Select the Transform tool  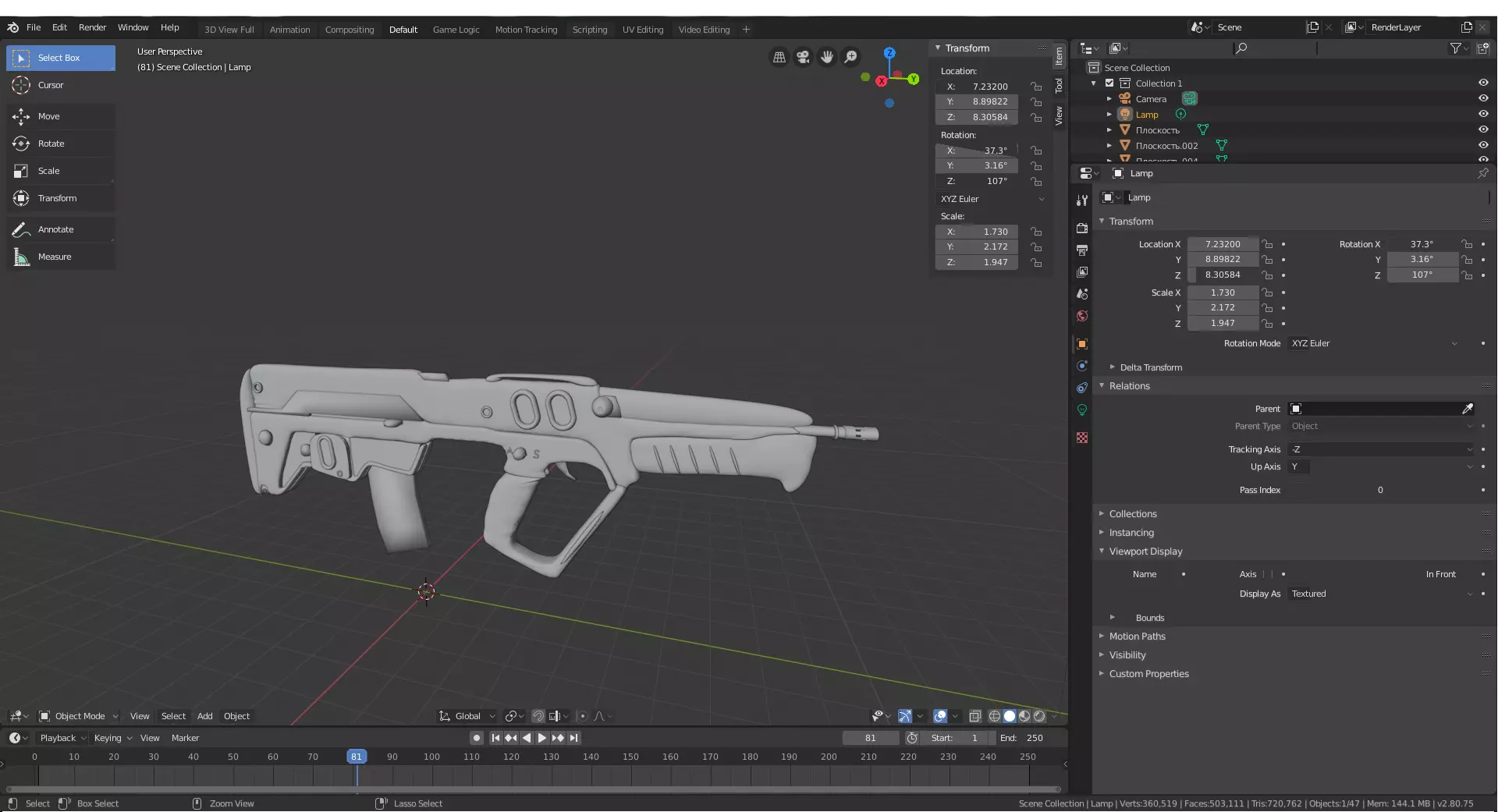pos(61,198)
